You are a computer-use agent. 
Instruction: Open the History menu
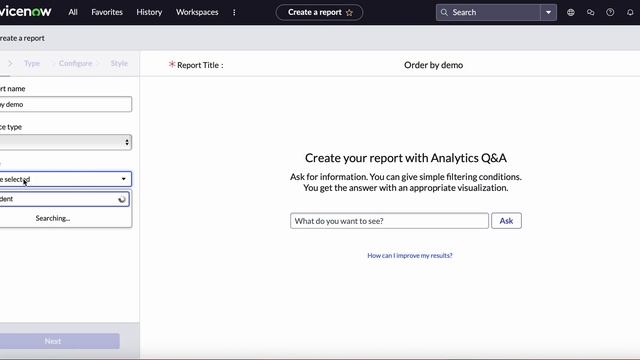pos(149,12)
